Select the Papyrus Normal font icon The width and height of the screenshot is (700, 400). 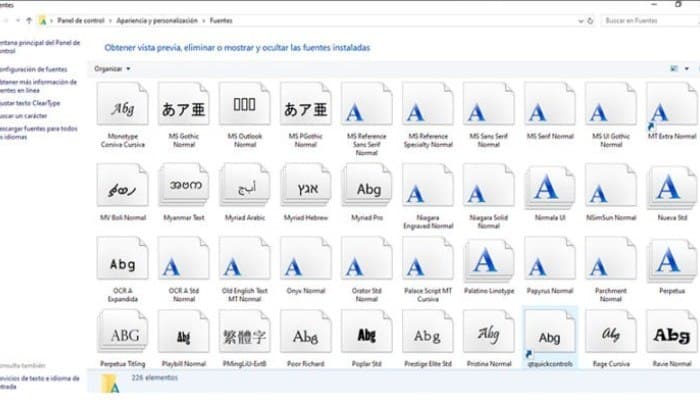click(550, 259)
